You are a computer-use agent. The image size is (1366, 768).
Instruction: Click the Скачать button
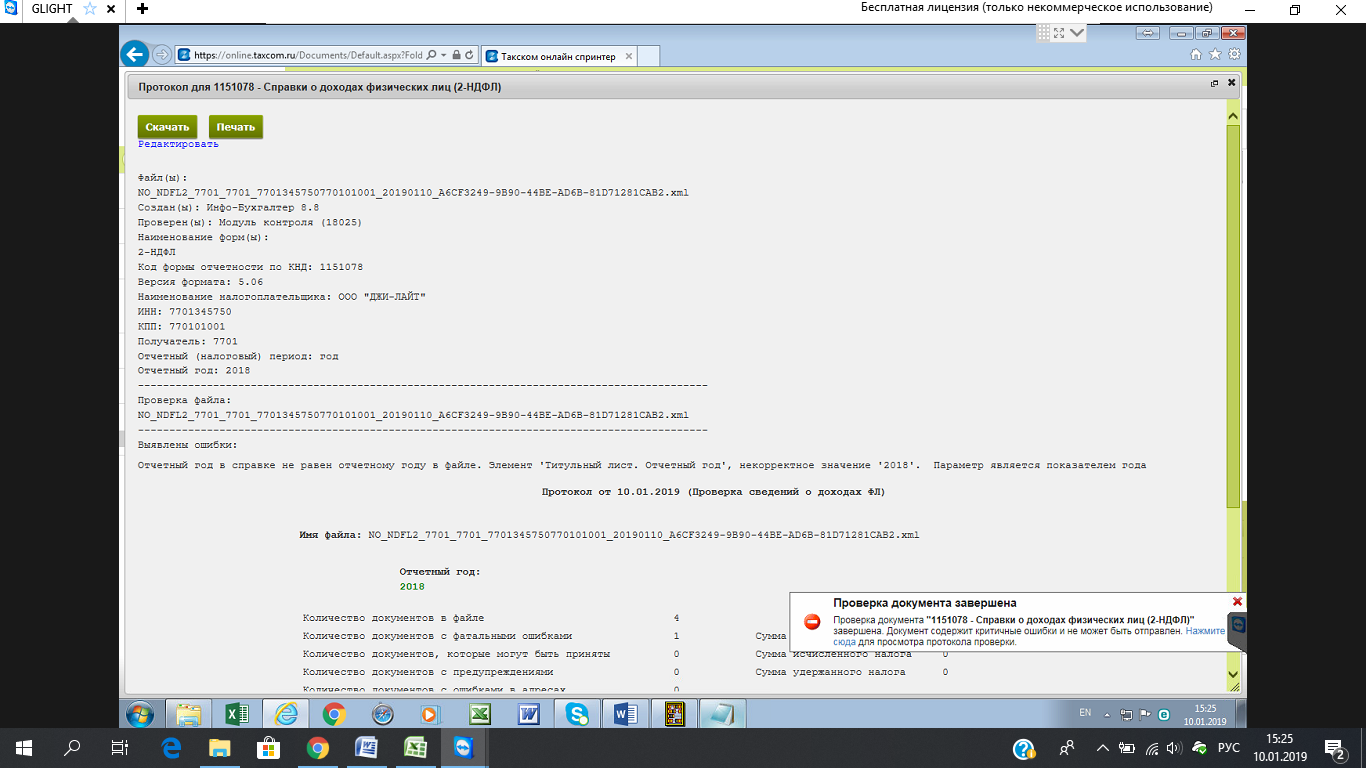pos(167,127)
